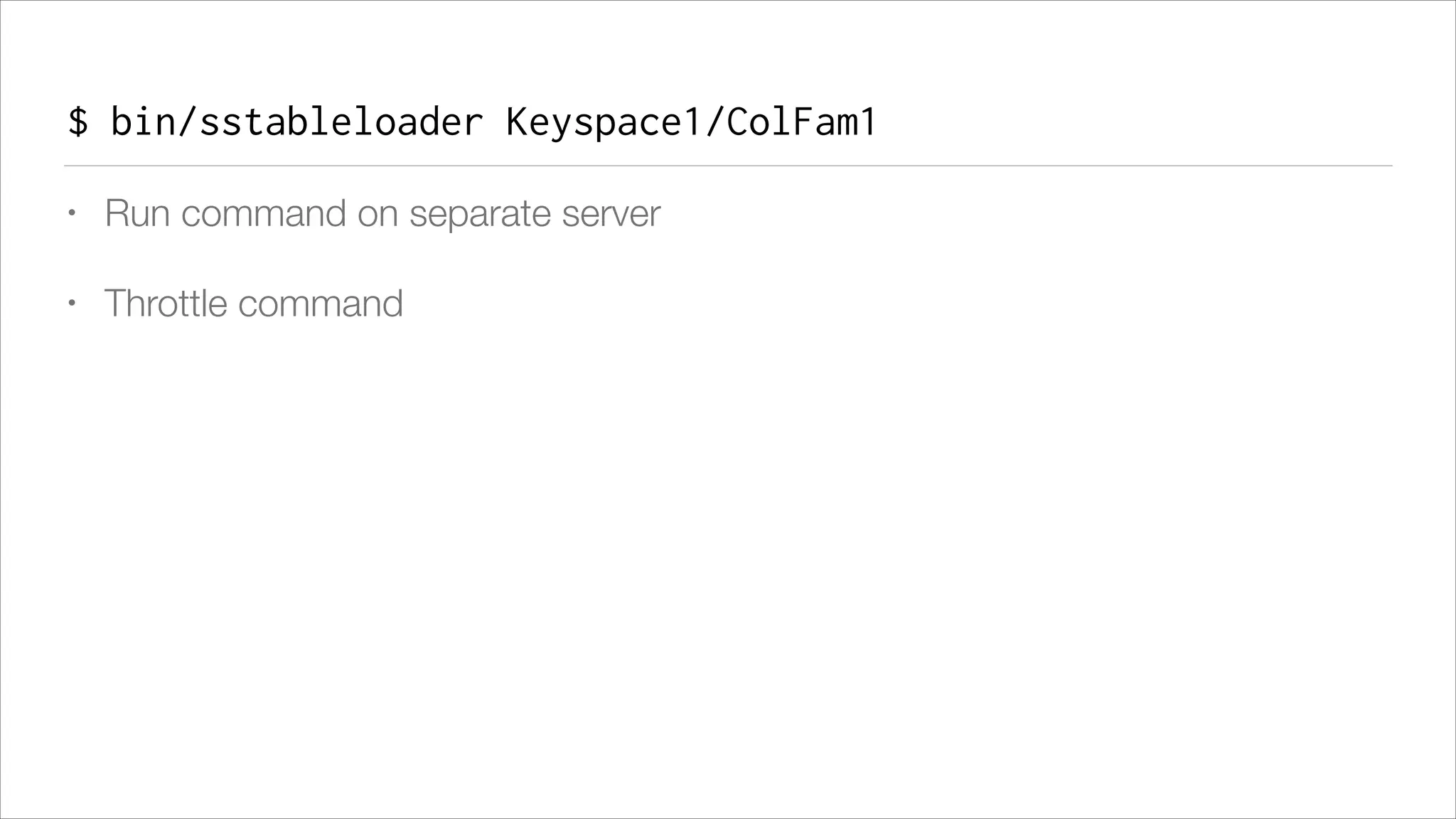Click the slash after "bin" in title
The height and width of the screenshot is (819, 1456).
[187, 122]
